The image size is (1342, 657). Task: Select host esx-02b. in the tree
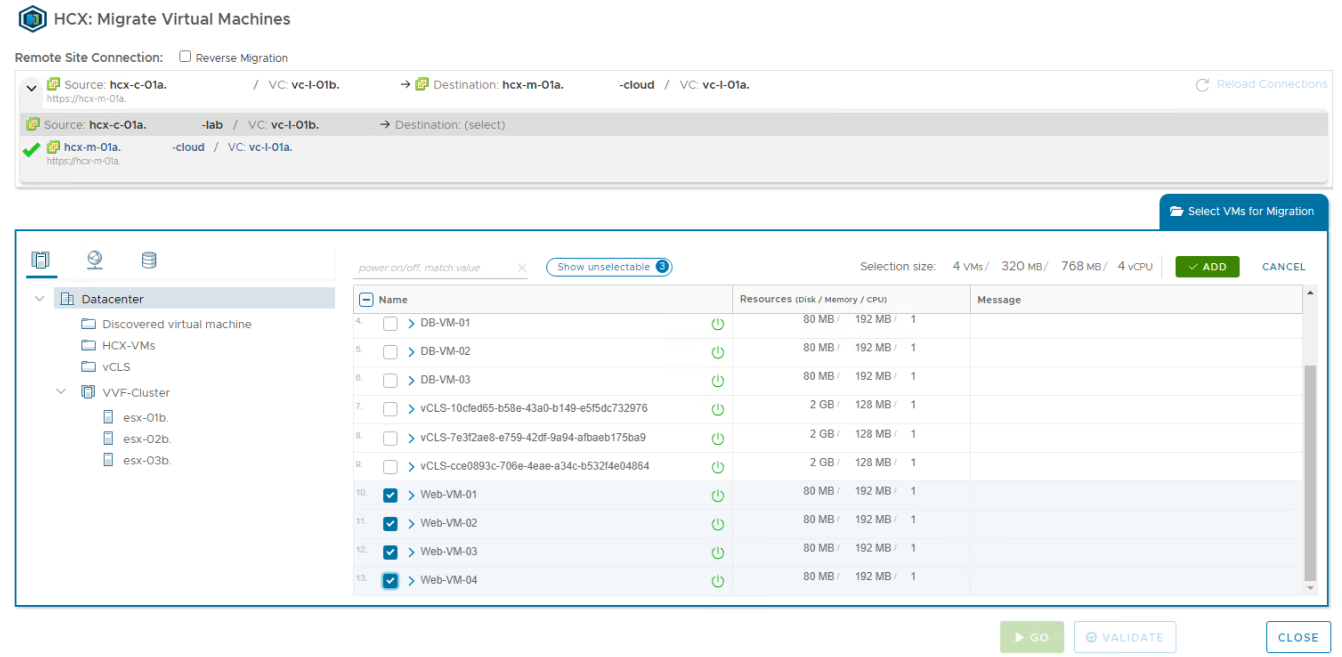click(147, 439)
